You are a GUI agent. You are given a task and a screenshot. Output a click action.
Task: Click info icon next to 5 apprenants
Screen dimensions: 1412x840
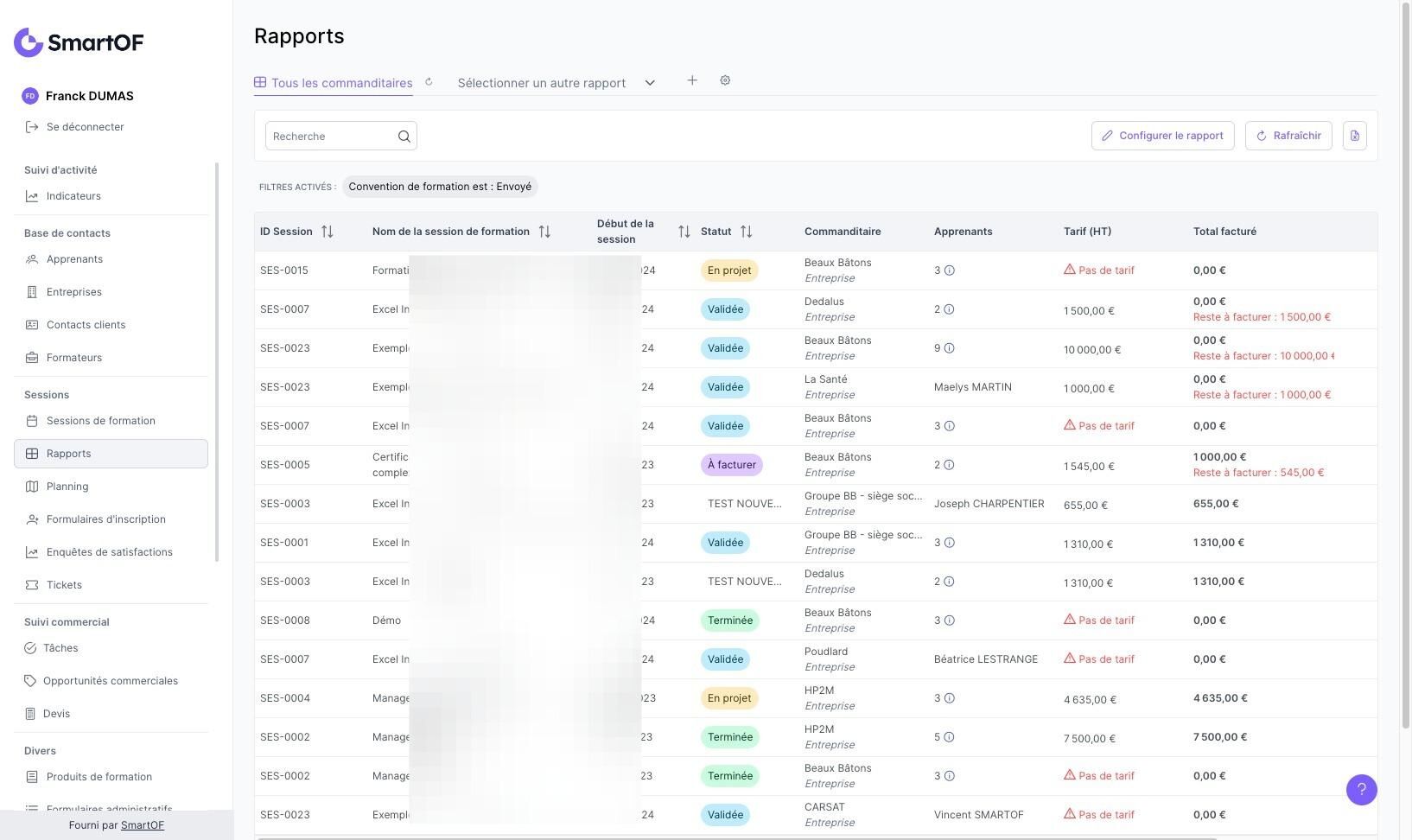coord(949,737)
